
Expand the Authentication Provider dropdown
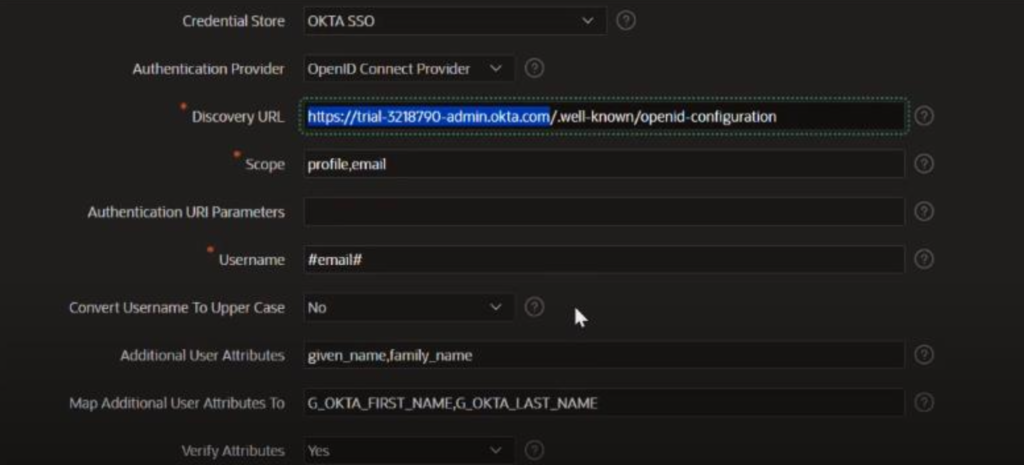[x=409, y=68]
